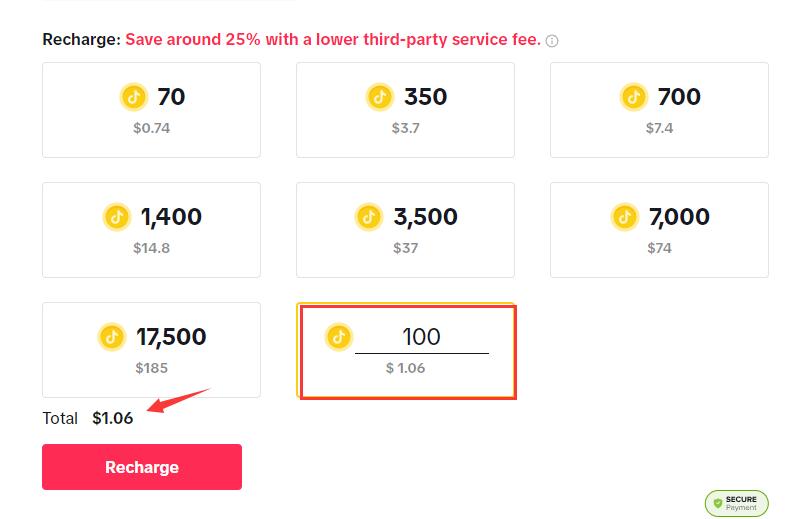Click the custom coin amount field showing 100

tap(421, 338)
